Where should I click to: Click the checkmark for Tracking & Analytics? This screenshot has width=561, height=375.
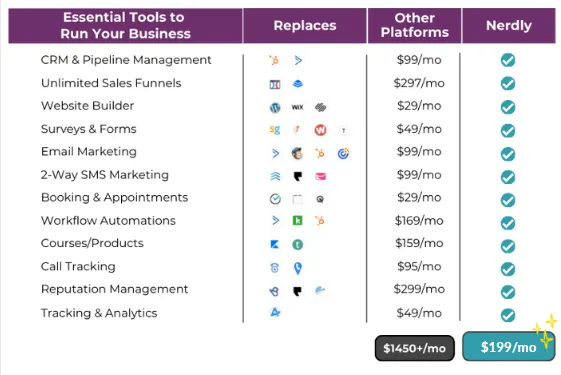tap(508, 315)
